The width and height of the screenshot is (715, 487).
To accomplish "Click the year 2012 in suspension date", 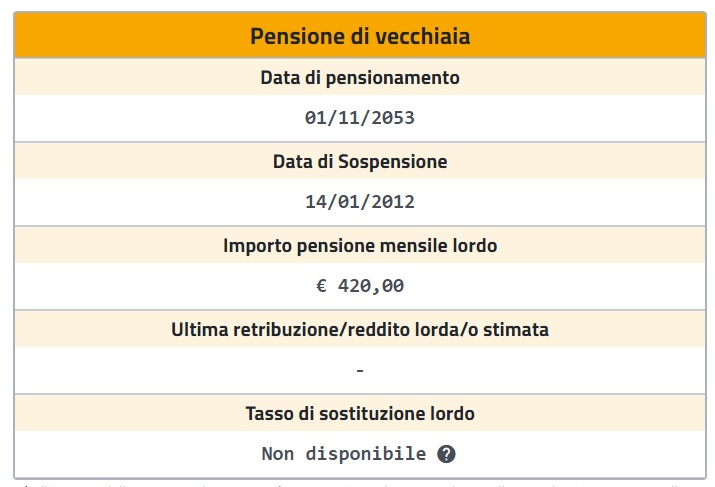I will 393,202.
